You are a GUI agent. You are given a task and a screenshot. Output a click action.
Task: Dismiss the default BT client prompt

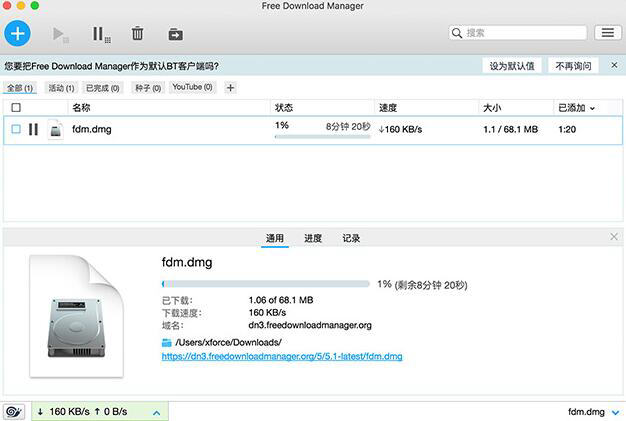click(614, 65)
